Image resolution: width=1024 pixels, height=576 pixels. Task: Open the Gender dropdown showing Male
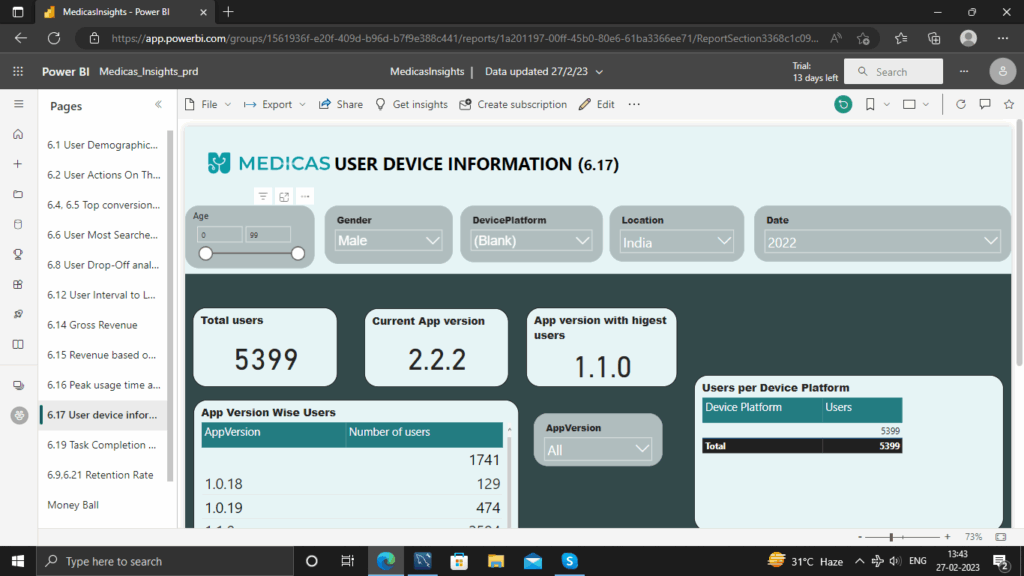389,241
